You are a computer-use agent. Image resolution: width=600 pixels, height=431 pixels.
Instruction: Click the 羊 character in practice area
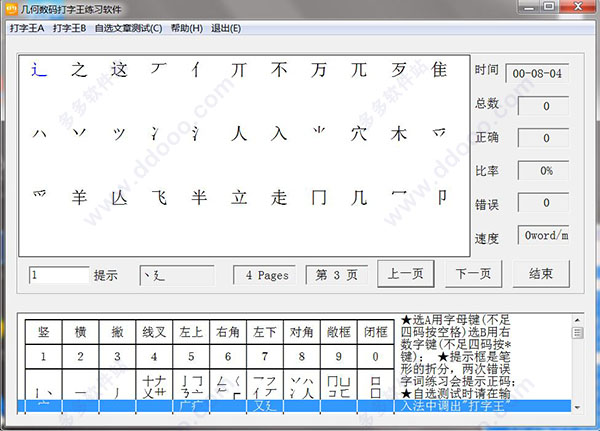pos(79,198)
